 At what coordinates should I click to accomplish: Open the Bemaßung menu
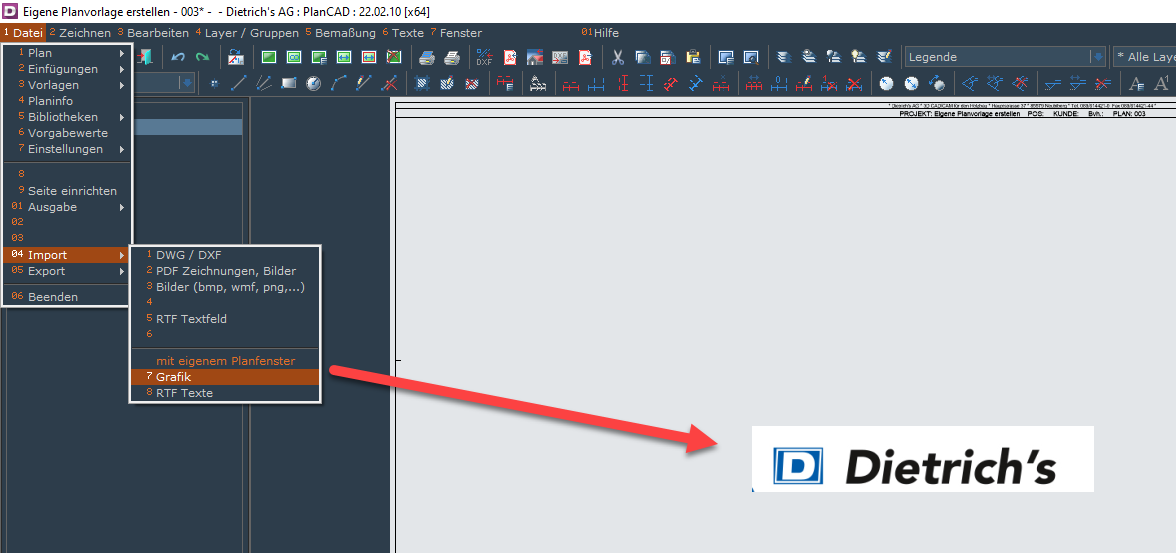point(344,33)
